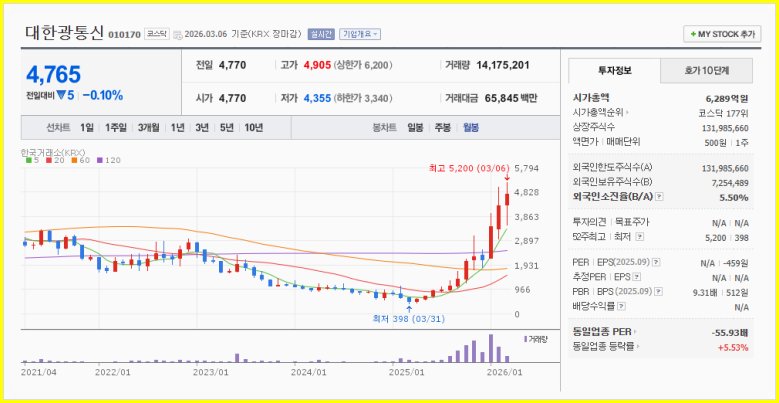Select 1주일 line chart period
The image size is (779, 403).
coord(116,128)
